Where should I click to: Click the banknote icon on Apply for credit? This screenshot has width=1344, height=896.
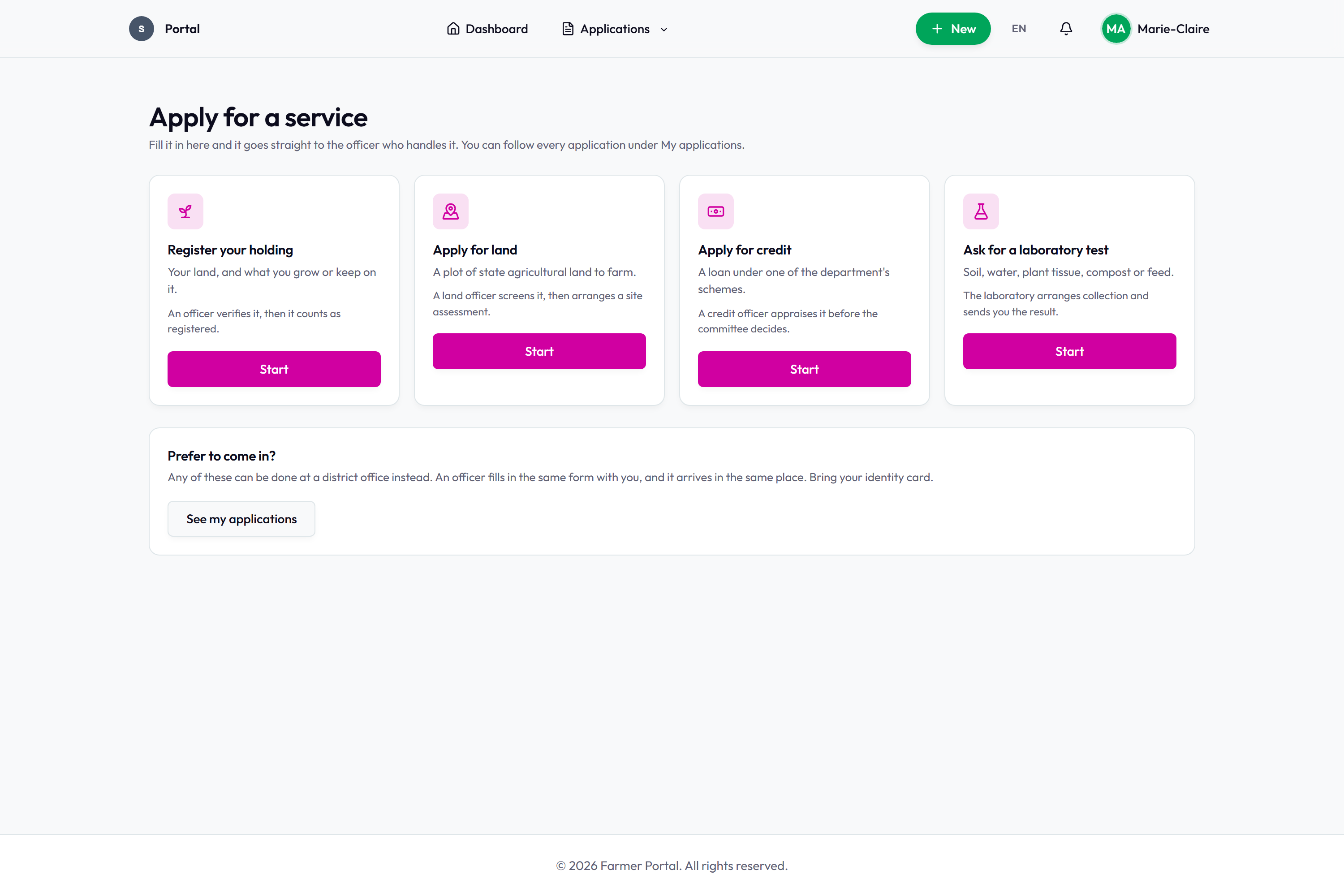715,211
